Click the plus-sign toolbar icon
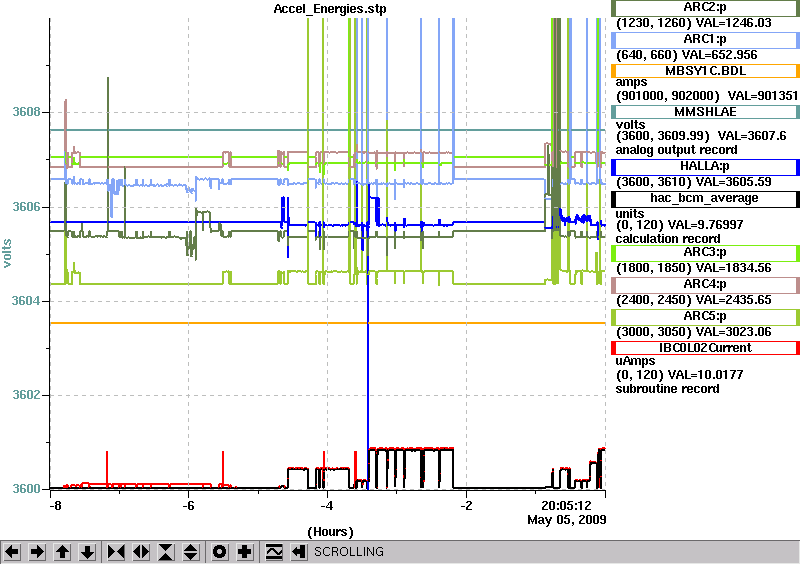Screen dimensions: 800x564 click(245, 552)
